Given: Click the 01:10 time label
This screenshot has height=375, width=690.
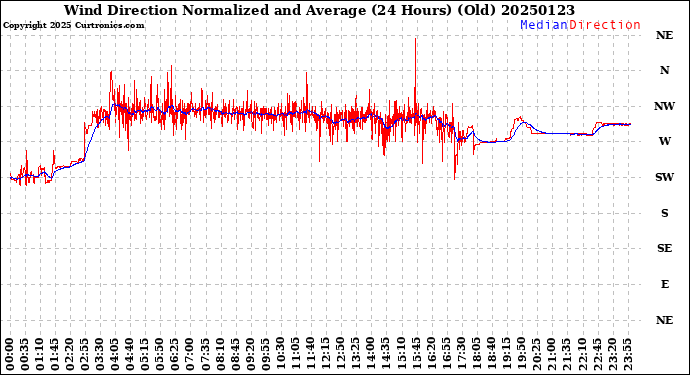Looking at the screenshot, I should (x=40, y=355).
